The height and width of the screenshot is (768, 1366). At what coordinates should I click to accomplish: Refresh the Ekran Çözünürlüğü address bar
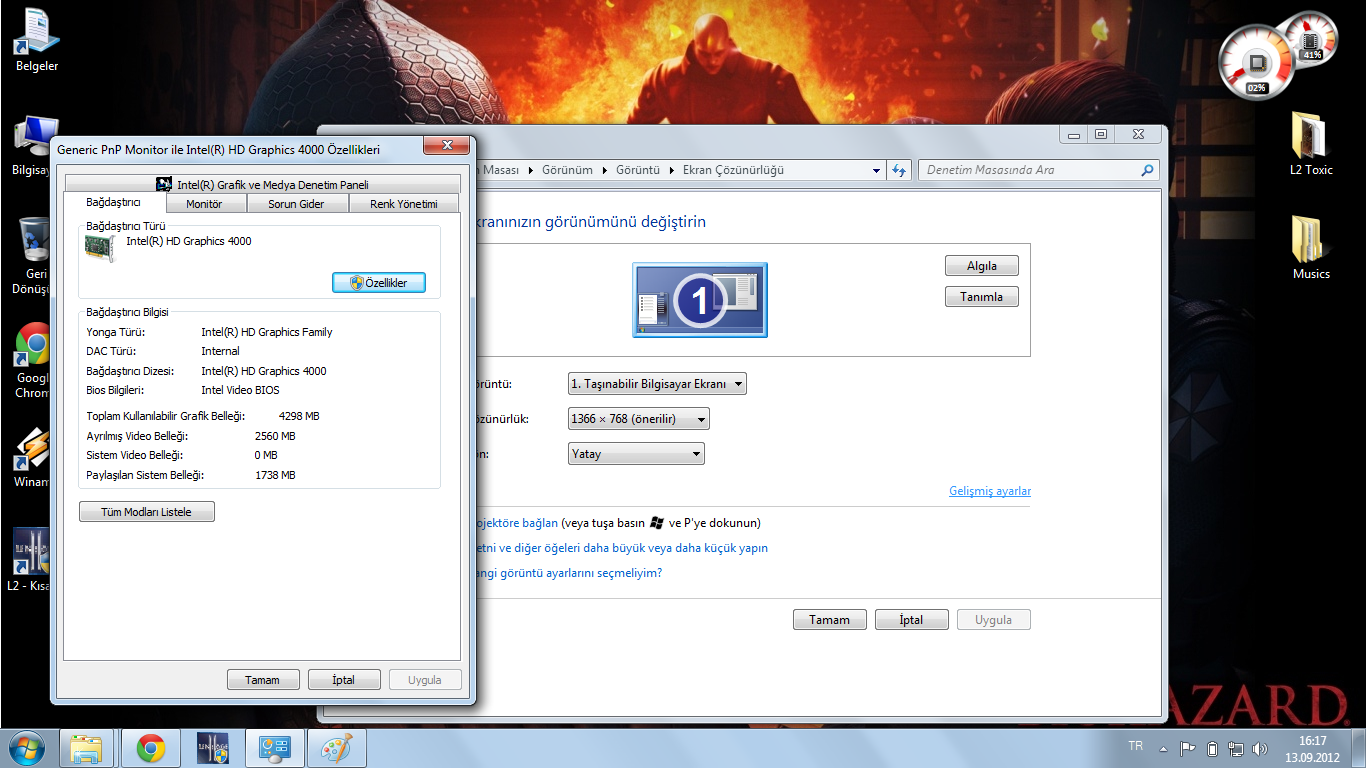click(899, 170)
